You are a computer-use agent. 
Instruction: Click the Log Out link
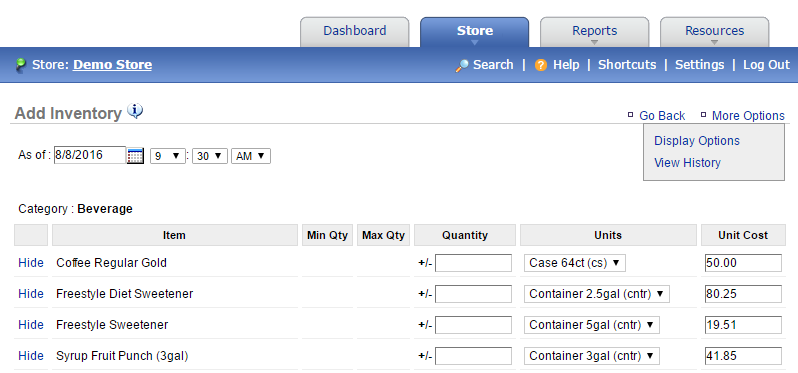click(x=766, y=65)
